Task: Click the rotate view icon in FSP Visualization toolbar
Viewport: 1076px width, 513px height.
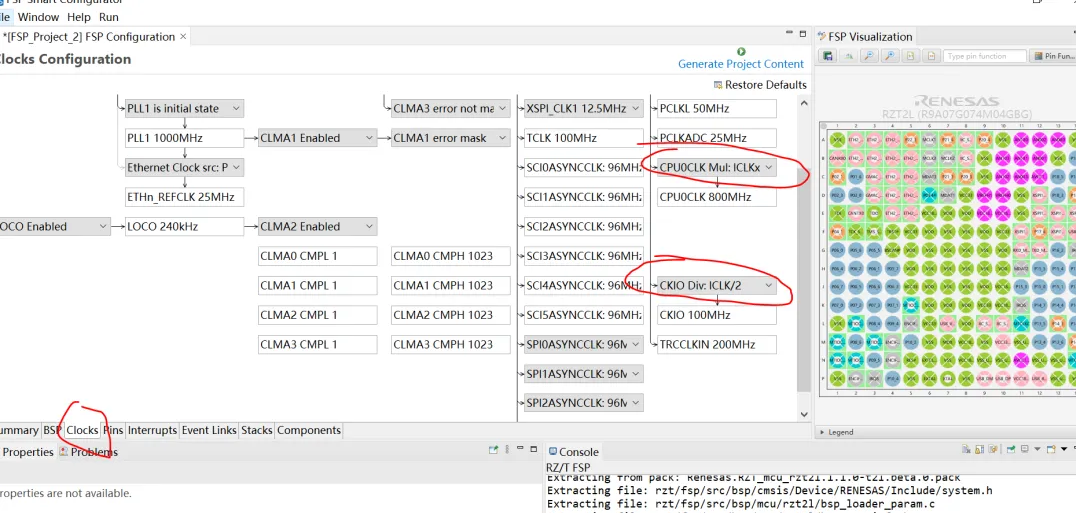Action: coord(849,56)
